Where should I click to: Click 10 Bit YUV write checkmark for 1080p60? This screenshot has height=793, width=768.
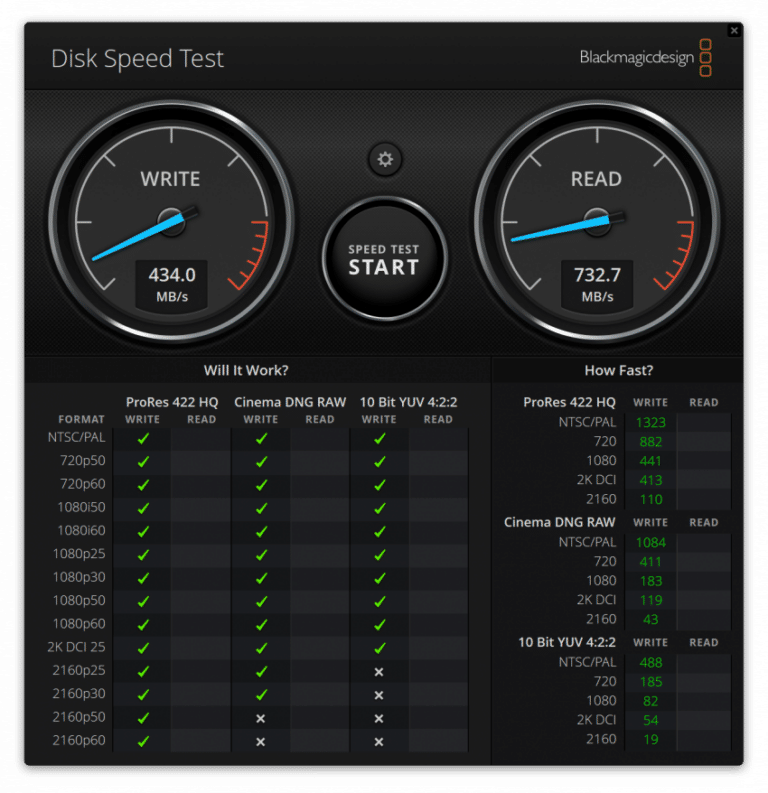[x=380, y=625]
